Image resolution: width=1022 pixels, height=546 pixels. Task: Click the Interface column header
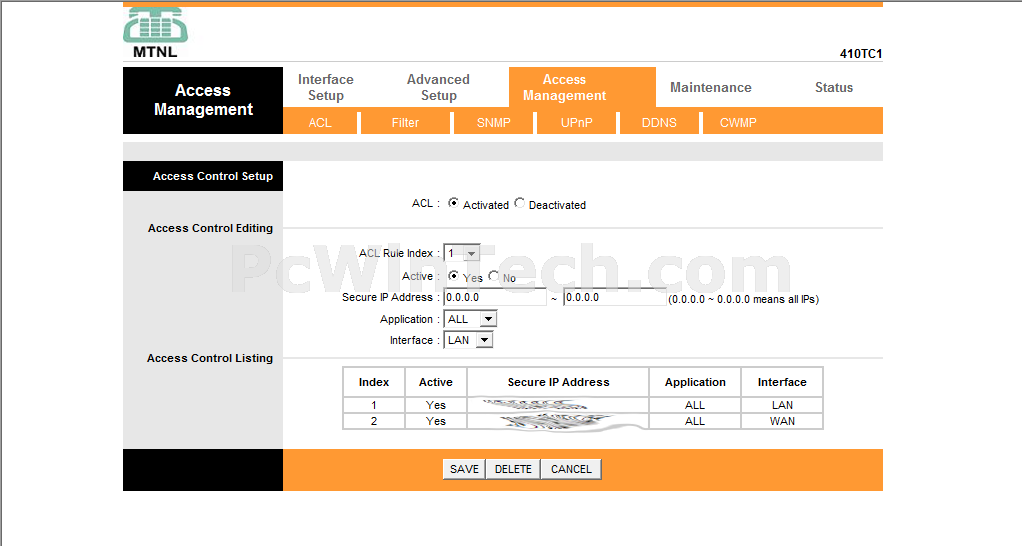point(782,382)
